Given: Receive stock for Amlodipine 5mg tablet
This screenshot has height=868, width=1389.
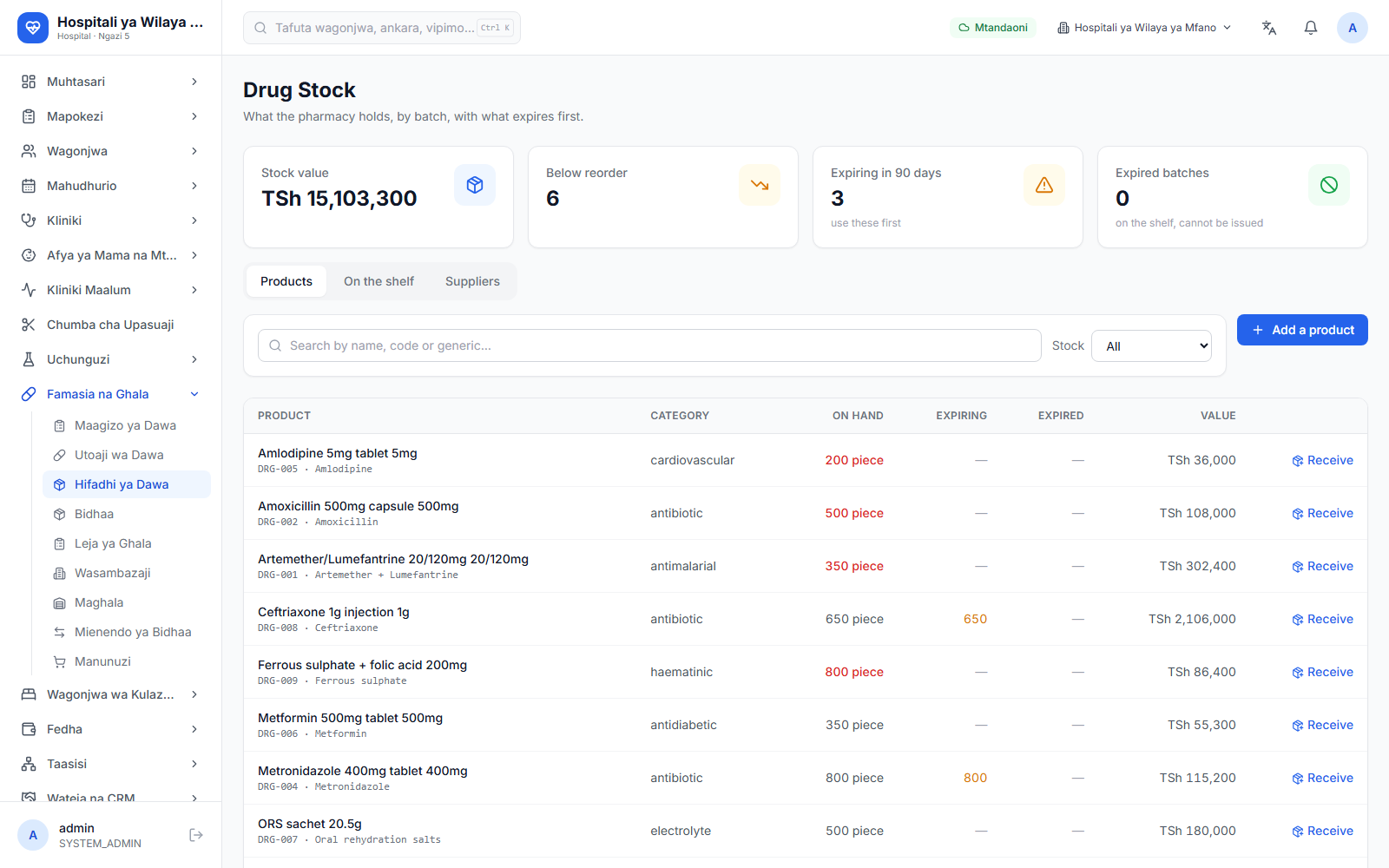Looking at the screenshot, I should [1322, 460].
